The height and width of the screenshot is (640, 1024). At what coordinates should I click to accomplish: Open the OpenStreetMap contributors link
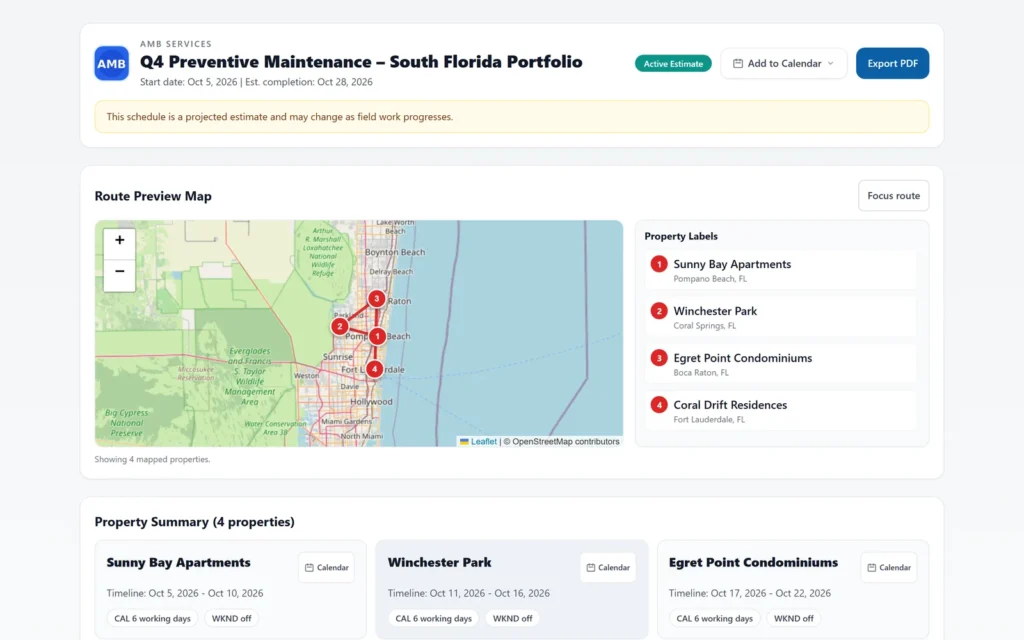pos(566,441)
